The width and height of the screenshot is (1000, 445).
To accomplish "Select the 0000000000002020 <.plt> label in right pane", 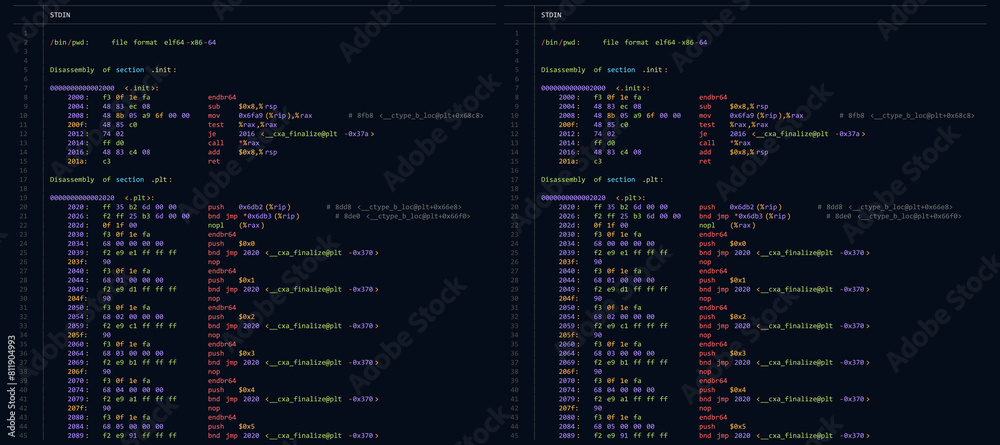I will point(593,198).
